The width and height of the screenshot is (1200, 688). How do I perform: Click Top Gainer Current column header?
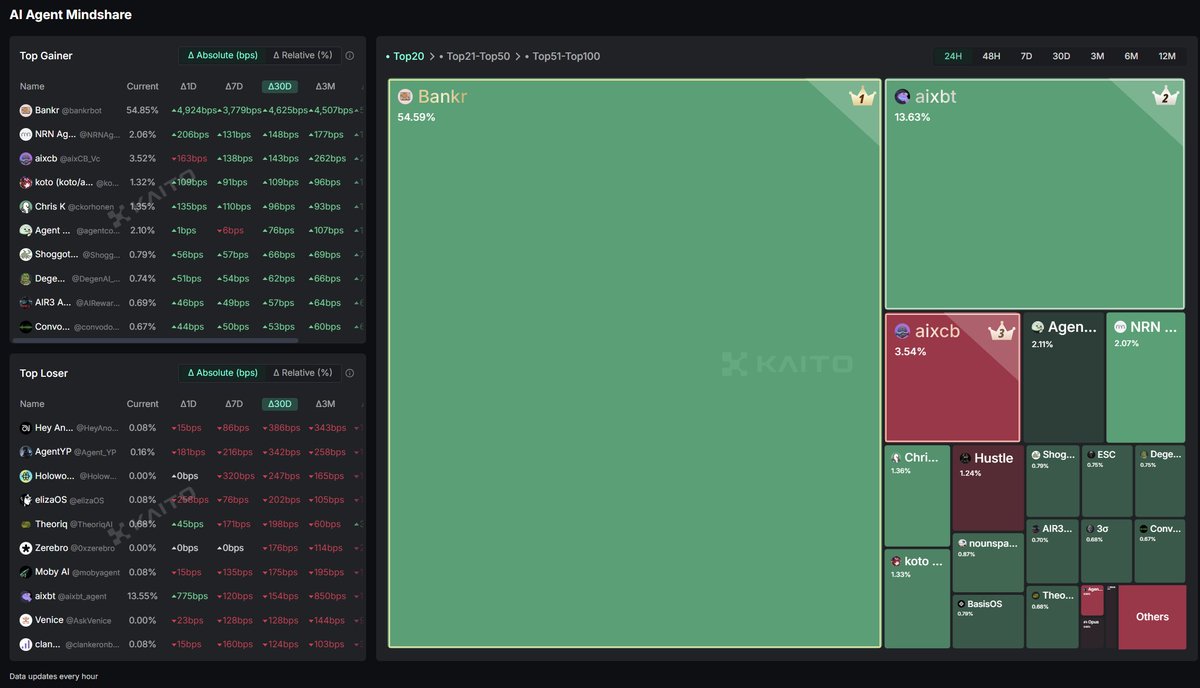143,87
